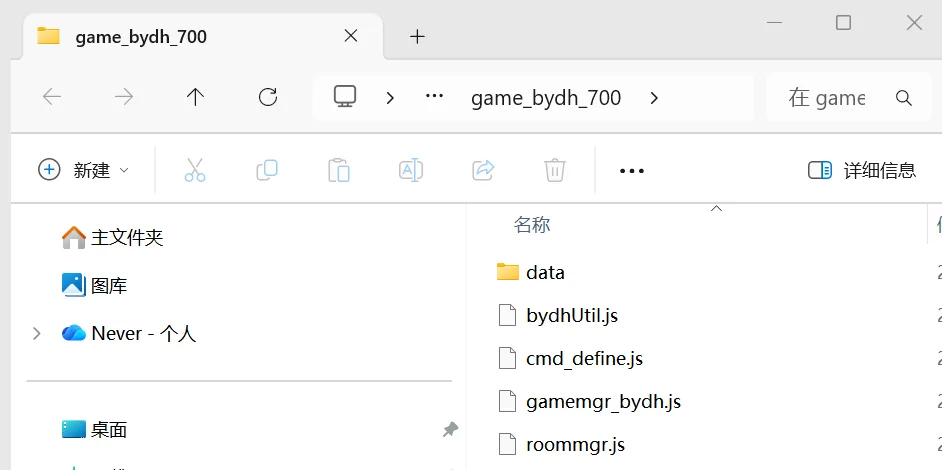Viewport: 942px width, 470px height.
Task: Click the bydhUtil.js file icon
Action: [x=508, y=316]
